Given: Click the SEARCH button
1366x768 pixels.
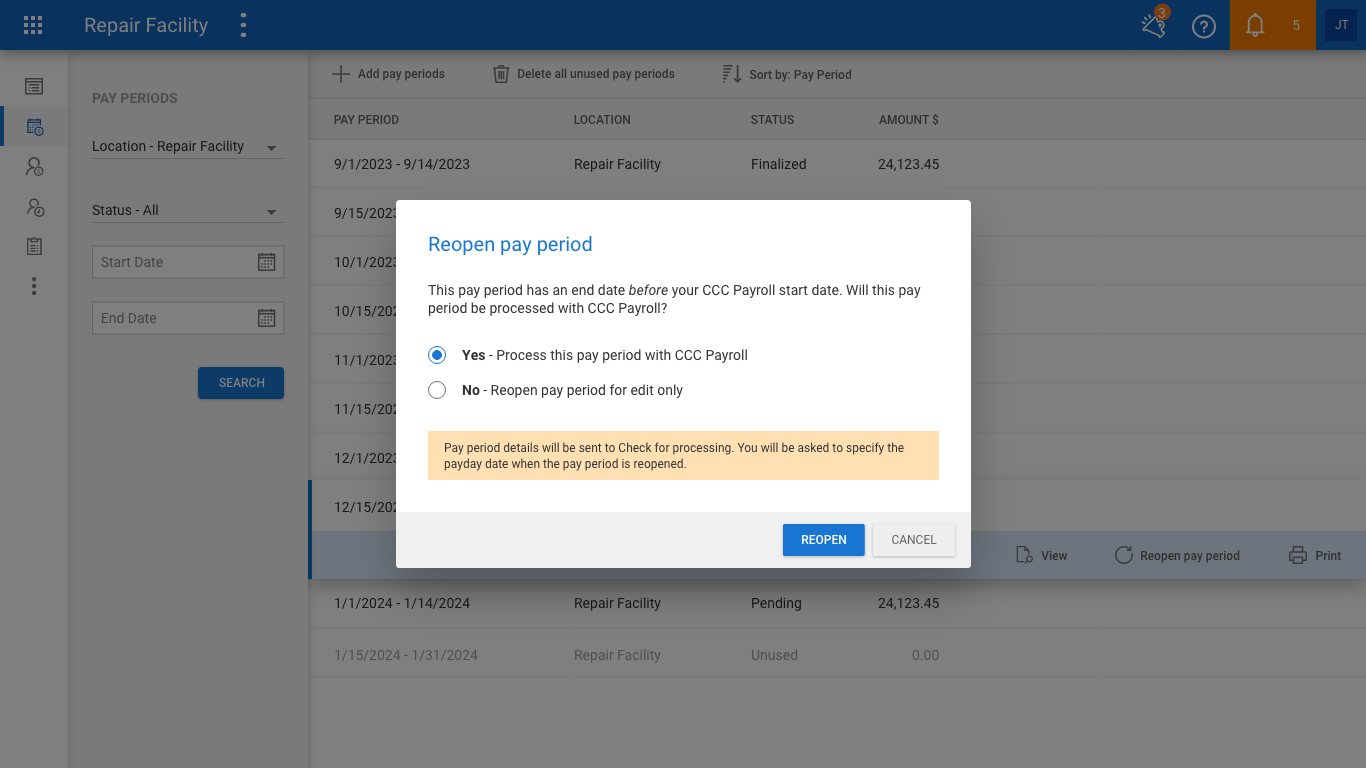Looking at the screenshot, I should 241,383.
